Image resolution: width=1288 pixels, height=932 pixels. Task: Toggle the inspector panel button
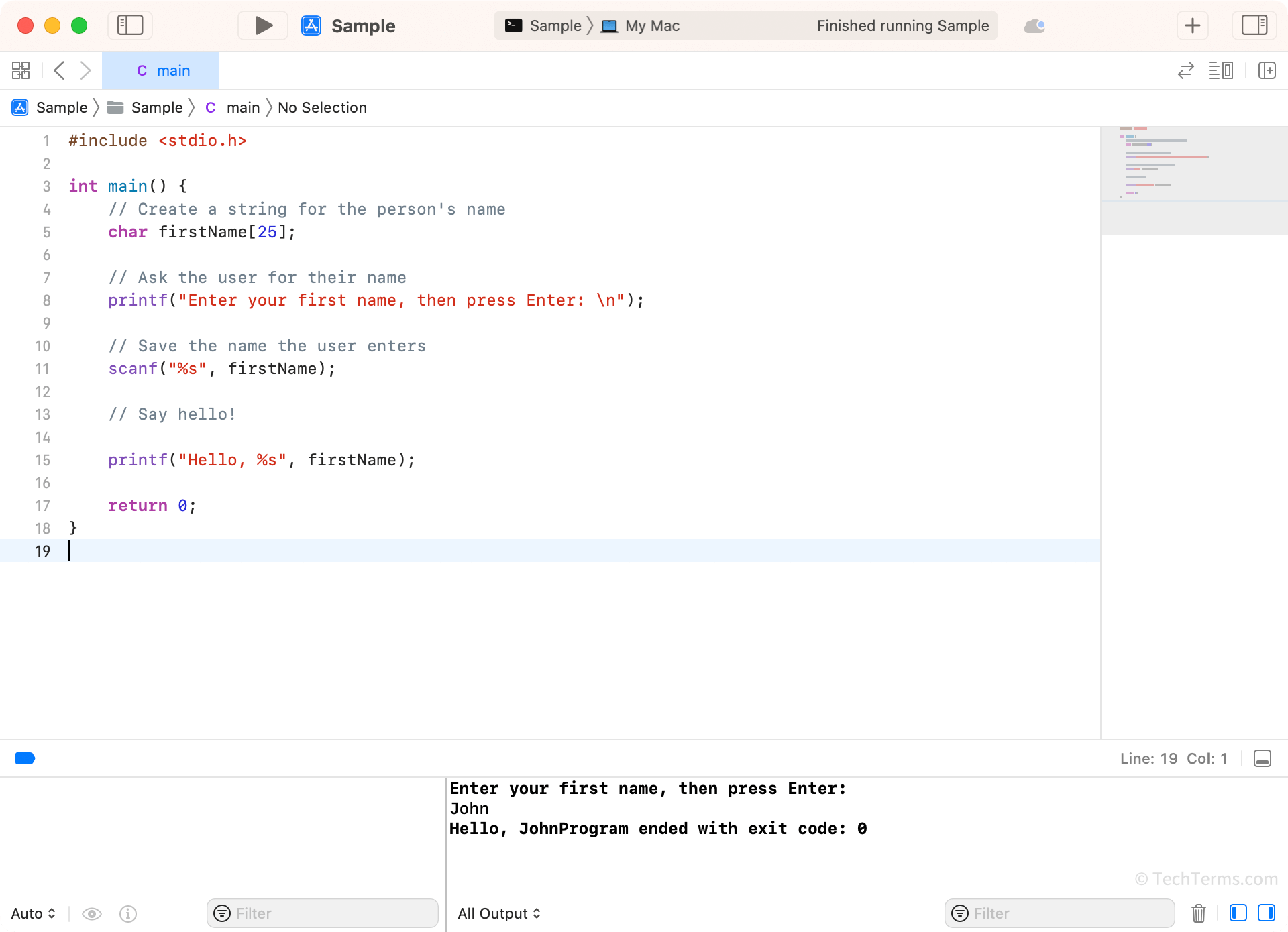(x=1254, y=25)
